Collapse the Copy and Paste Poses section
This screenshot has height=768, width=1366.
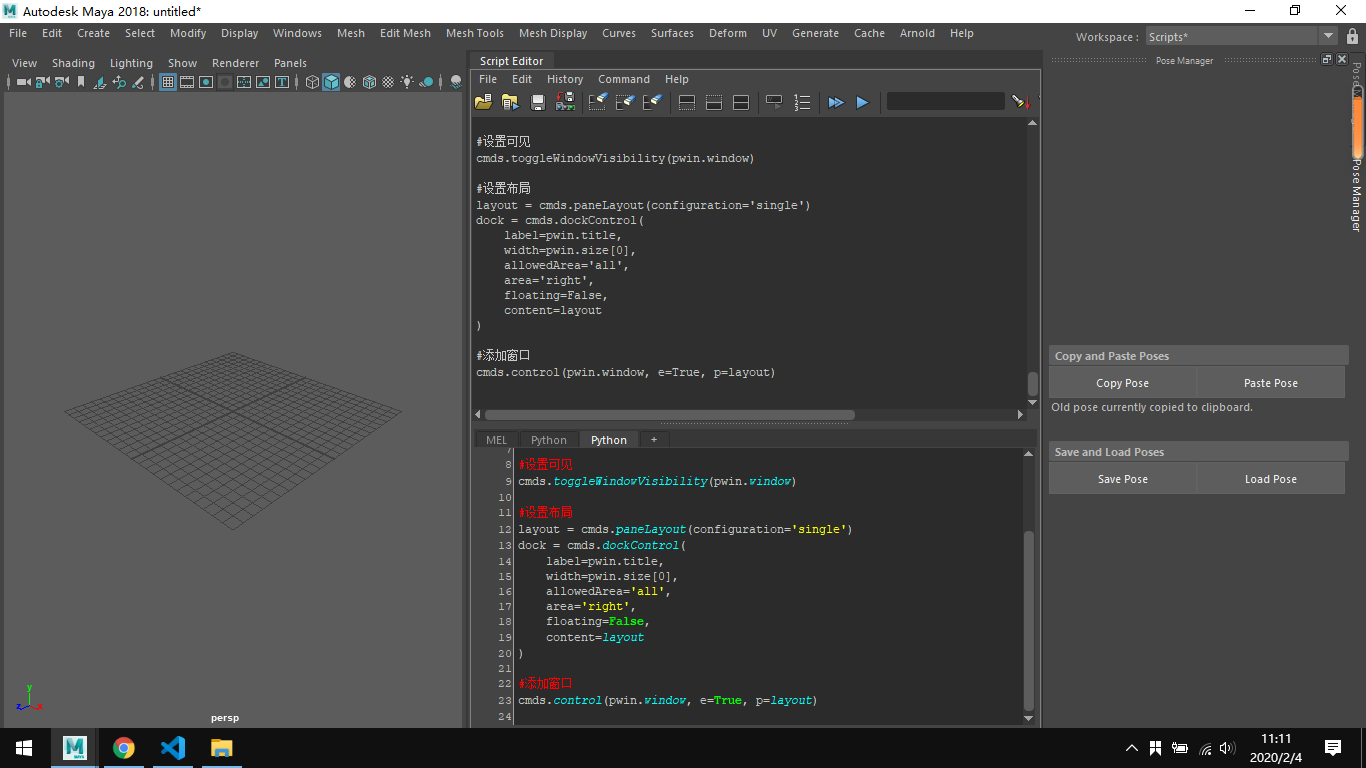pyautogui.click(x=1198, y=356)
